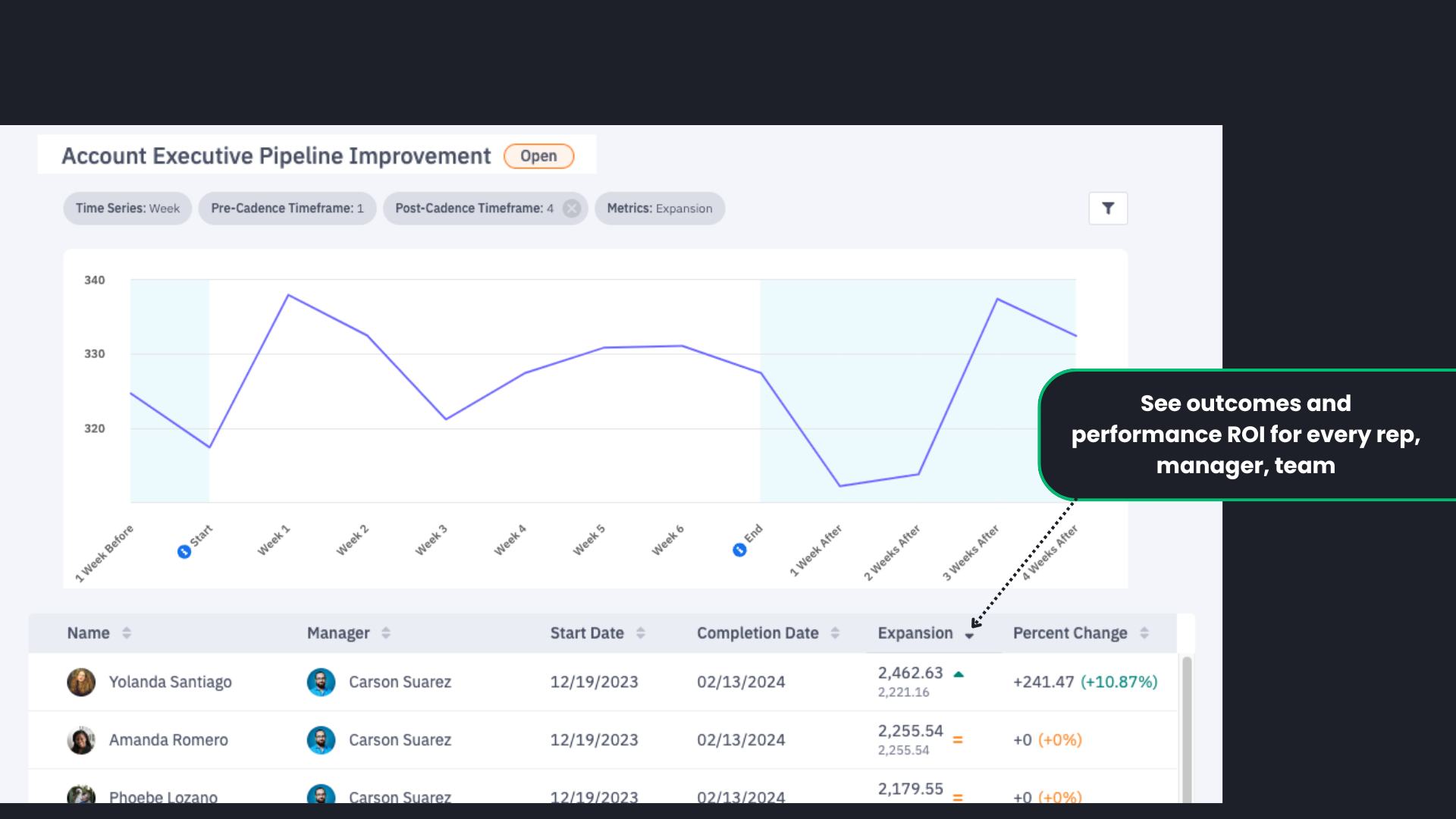Open Amanda Romero's avatar

click(81, 740)
